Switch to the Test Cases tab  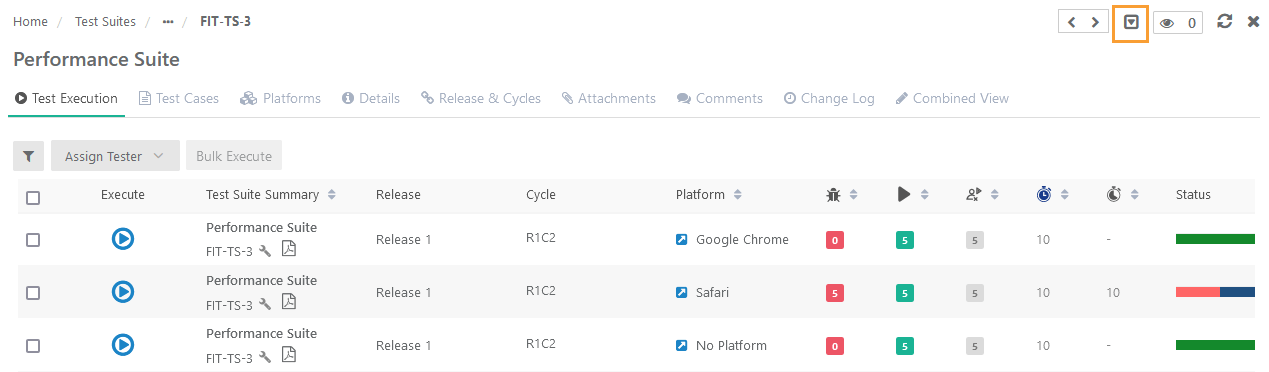click(x=179, y=98)
